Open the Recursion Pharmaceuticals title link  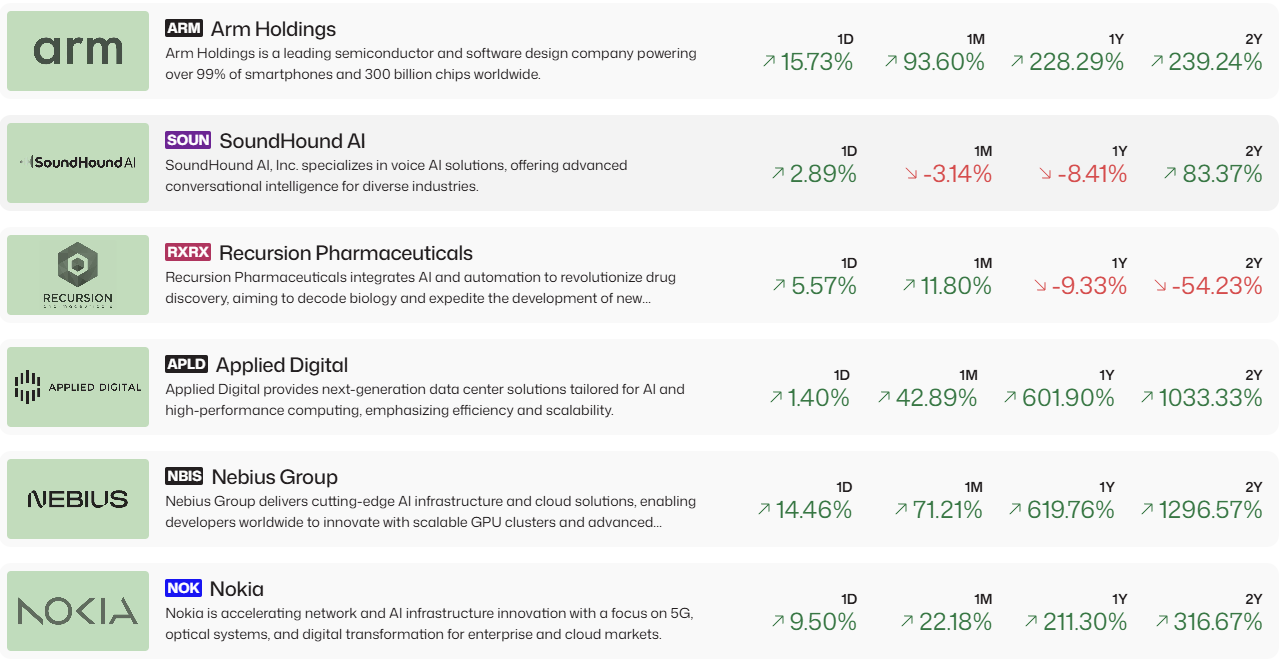point(346,253)
